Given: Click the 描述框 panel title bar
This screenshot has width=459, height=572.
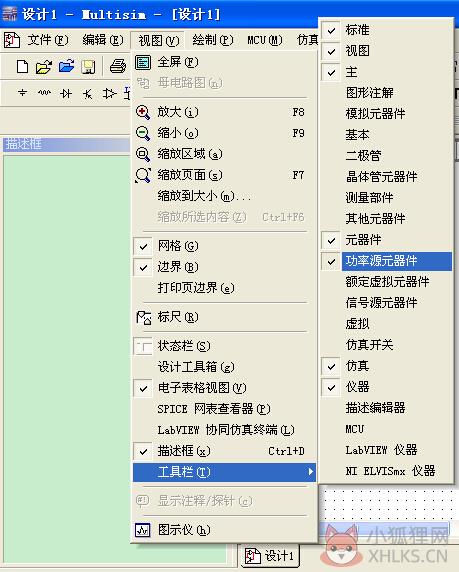Looking at the screenshot, I should point(66,144).
